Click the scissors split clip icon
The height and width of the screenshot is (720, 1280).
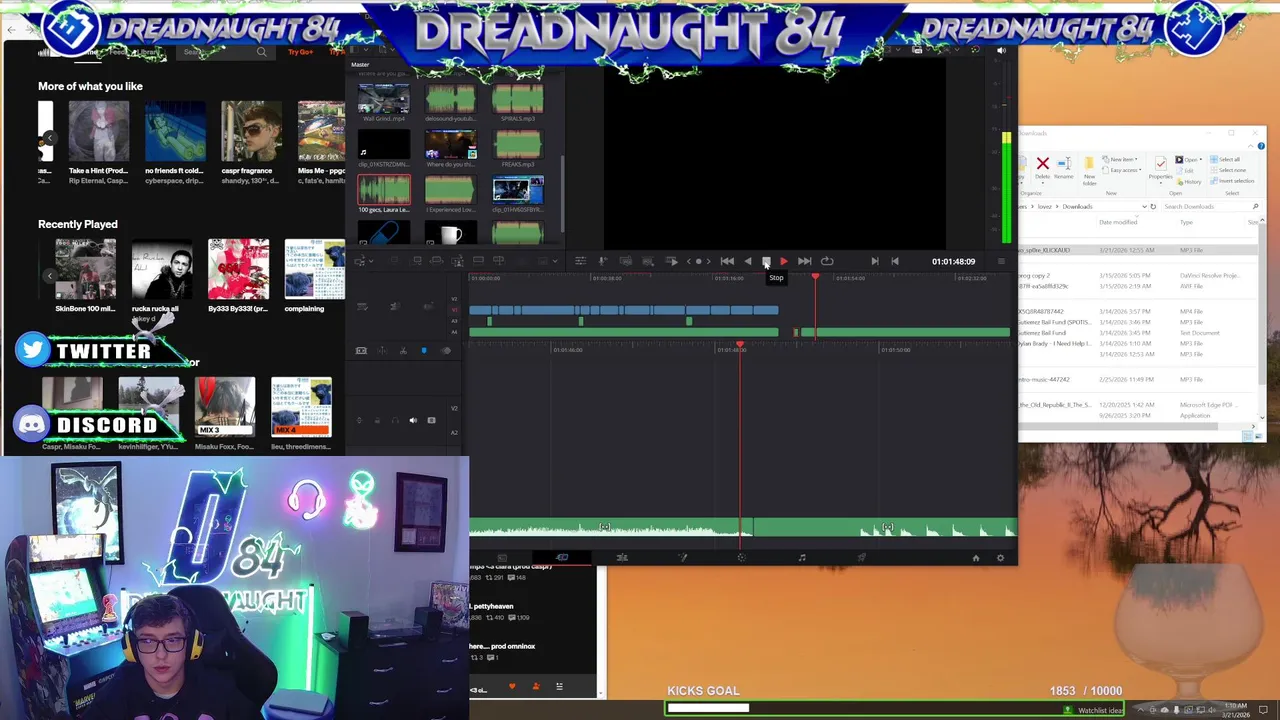click(403, 350)
